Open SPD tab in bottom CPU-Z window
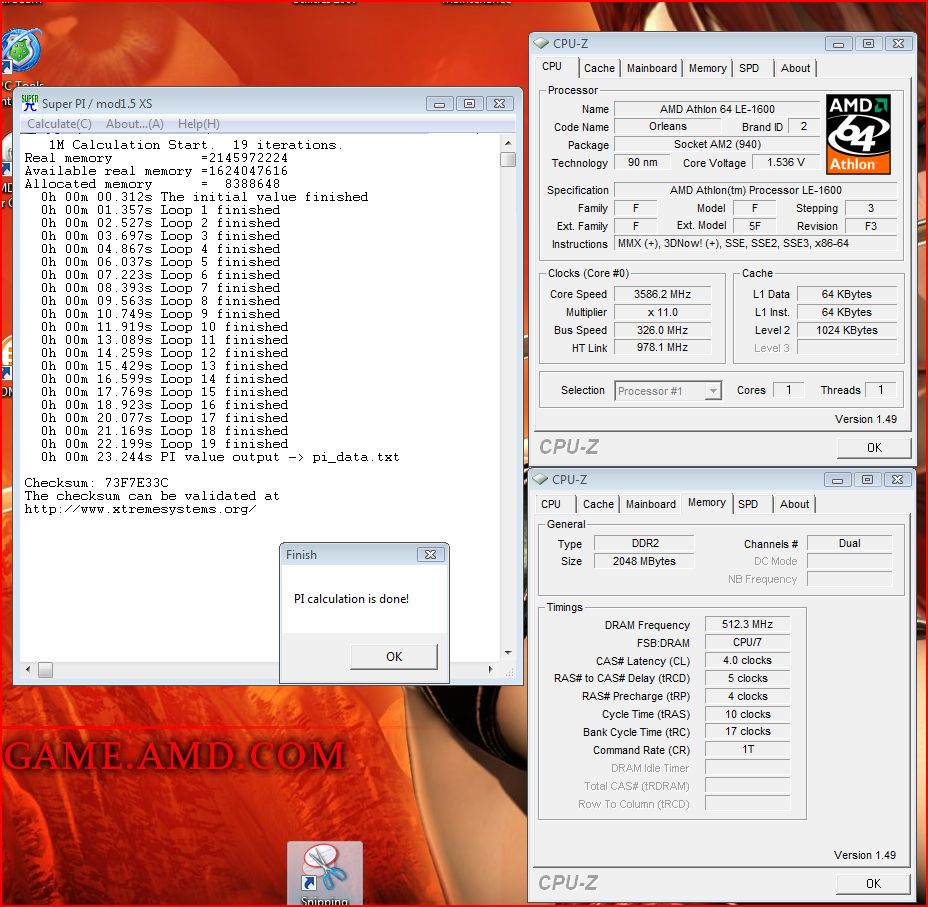 click(x=747, y=504)
